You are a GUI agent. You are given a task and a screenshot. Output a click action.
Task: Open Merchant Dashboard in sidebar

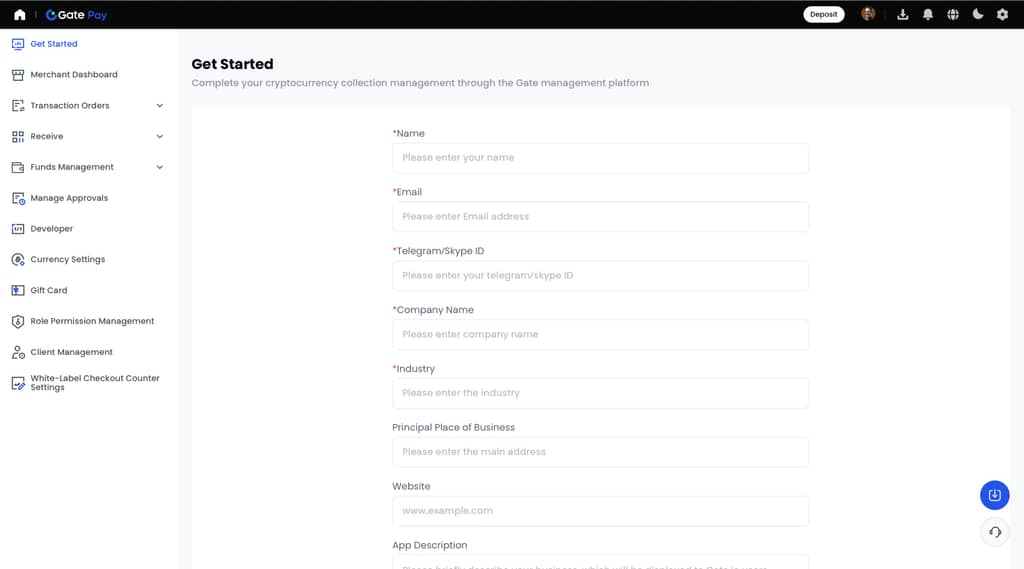[x=73, y=75]
